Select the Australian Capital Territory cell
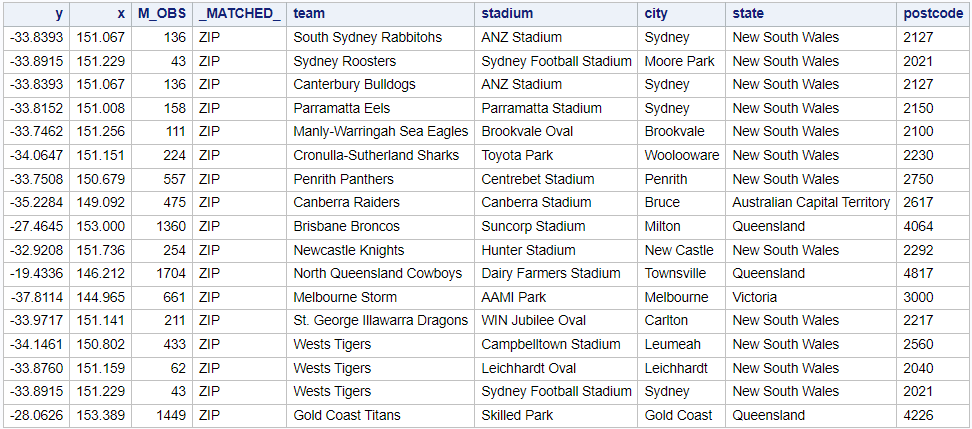 tap(811, 203)
